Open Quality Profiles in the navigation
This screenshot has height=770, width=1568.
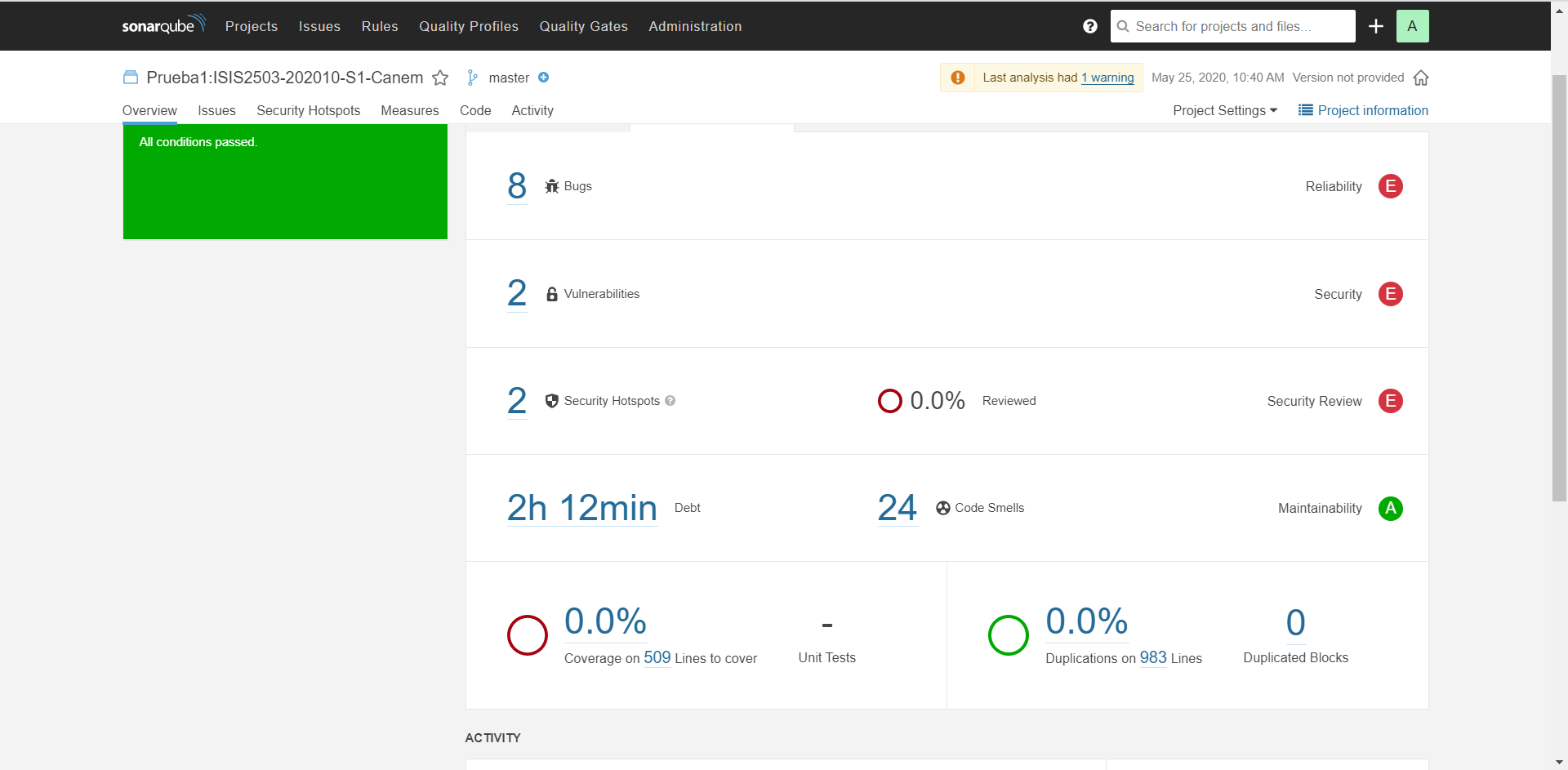tap(469, 26)
